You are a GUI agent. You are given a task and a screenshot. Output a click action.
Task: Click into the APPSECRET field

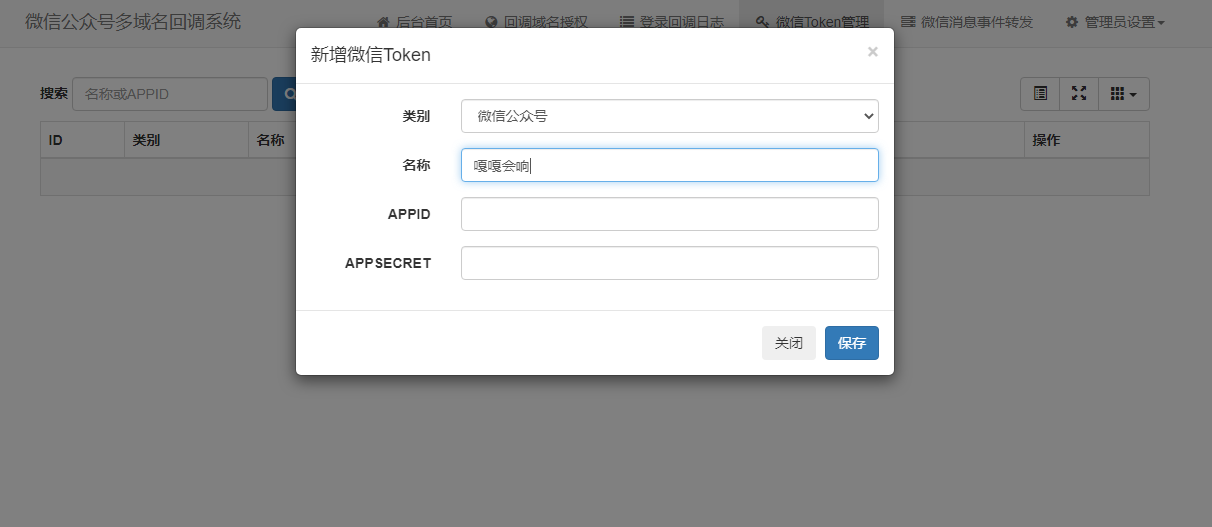669,263
